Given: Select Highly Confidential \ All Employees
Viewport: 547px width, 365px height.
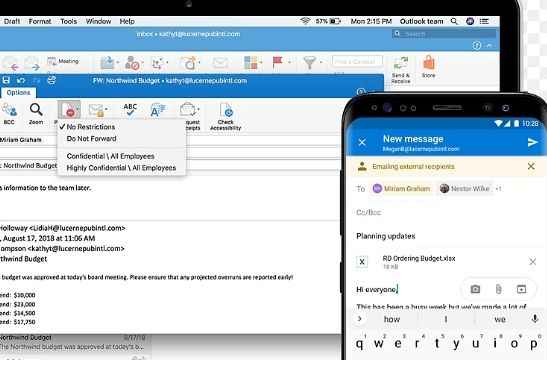Looking at the screenshot, I should click(x=121, y=168).
